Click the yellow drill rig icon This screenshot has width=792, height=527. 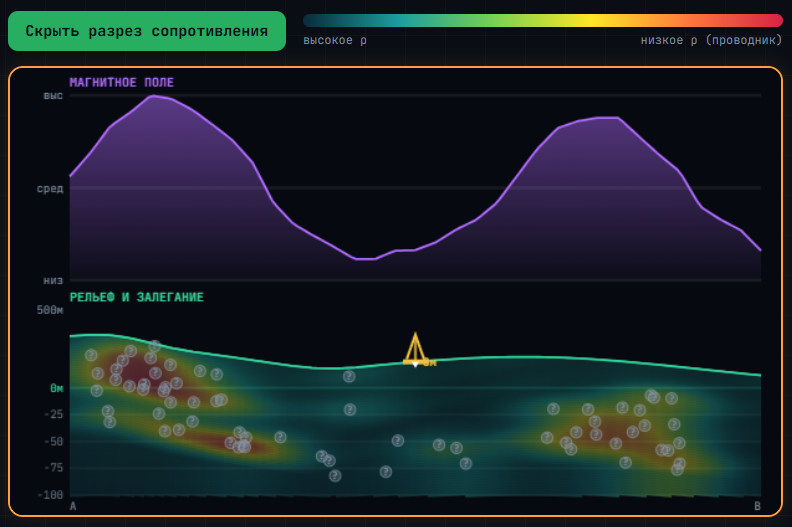click(x=415, y=348)
